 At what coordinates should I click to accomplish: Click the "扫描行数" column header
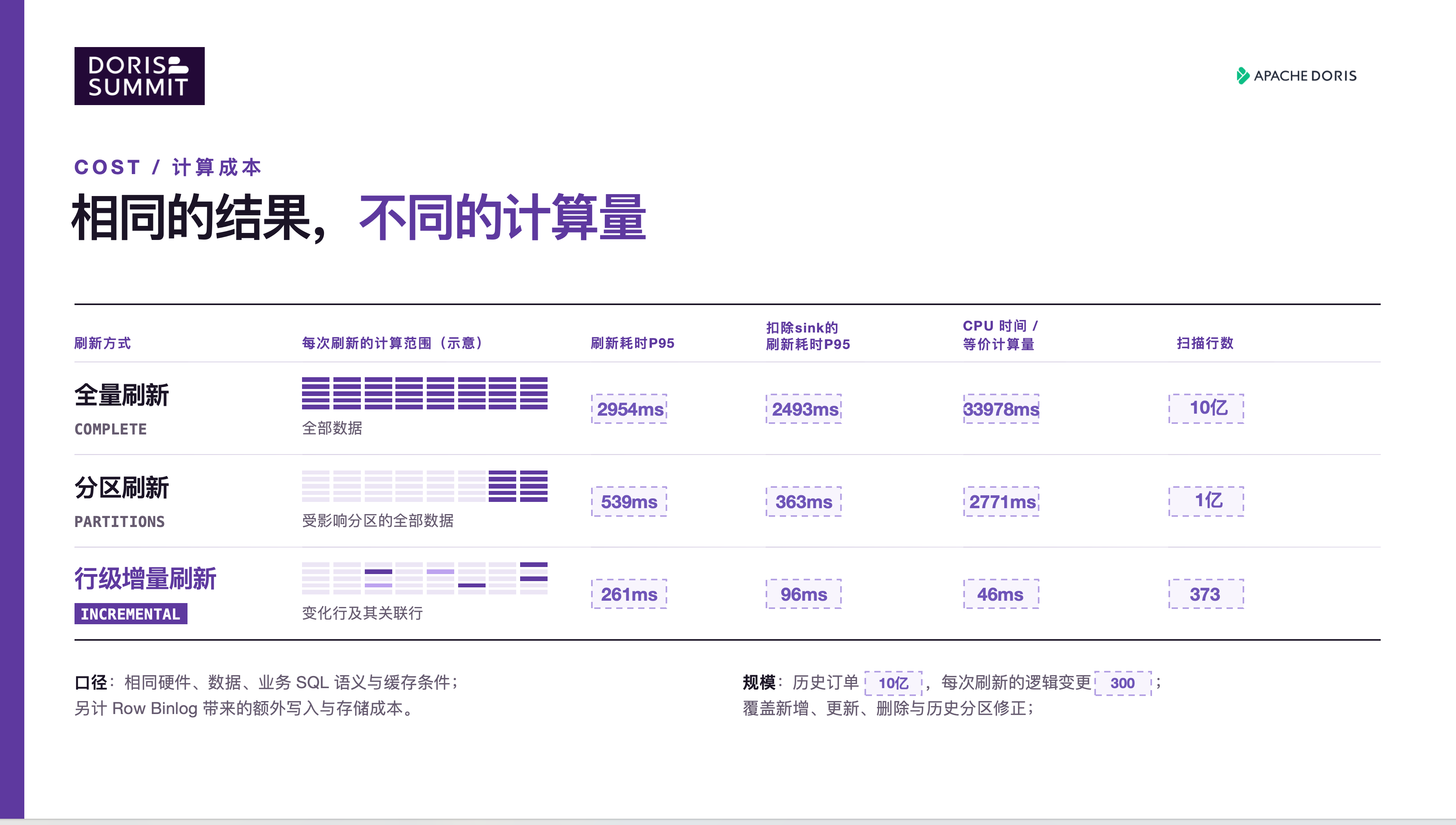(x=1205, y=343)
